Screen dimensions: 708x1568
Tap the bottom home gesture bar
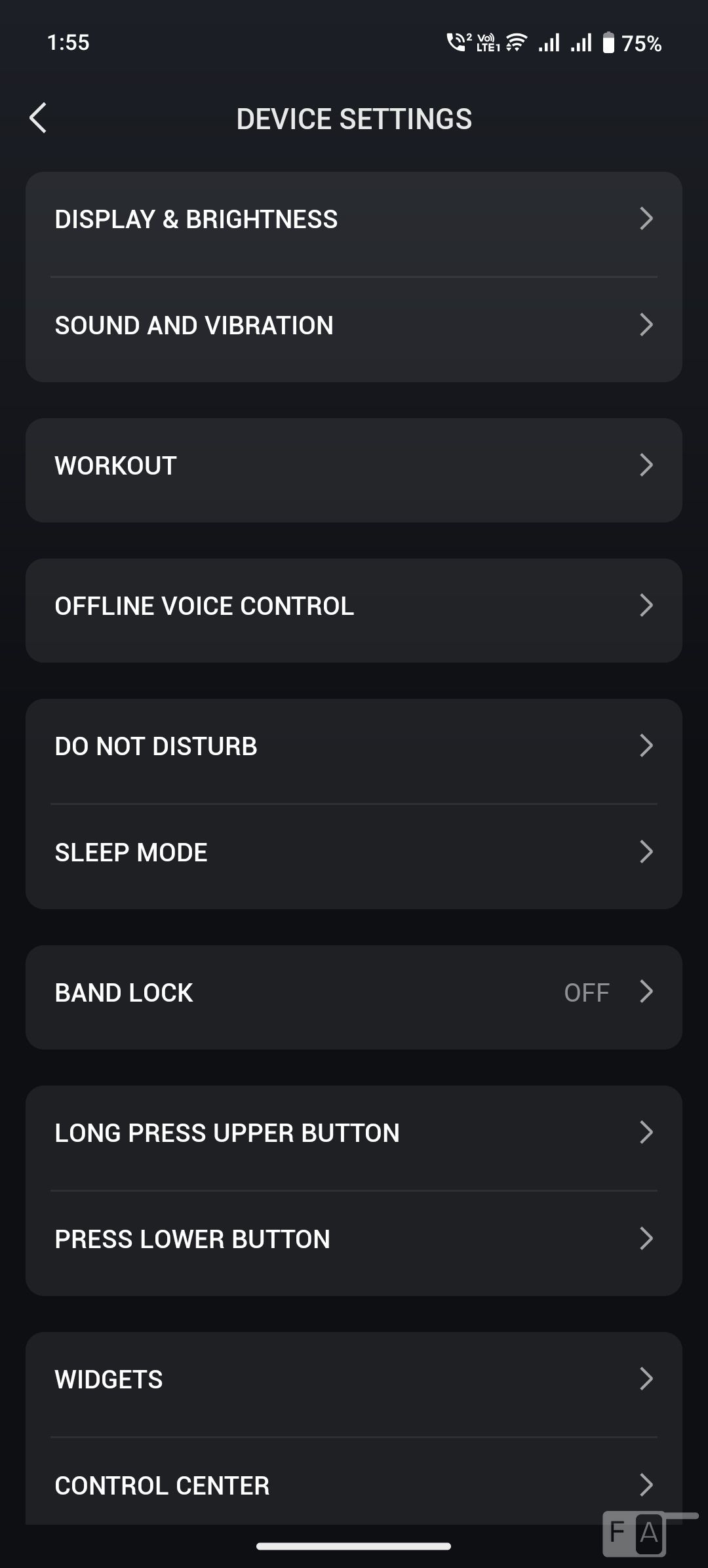[354, 1546]
